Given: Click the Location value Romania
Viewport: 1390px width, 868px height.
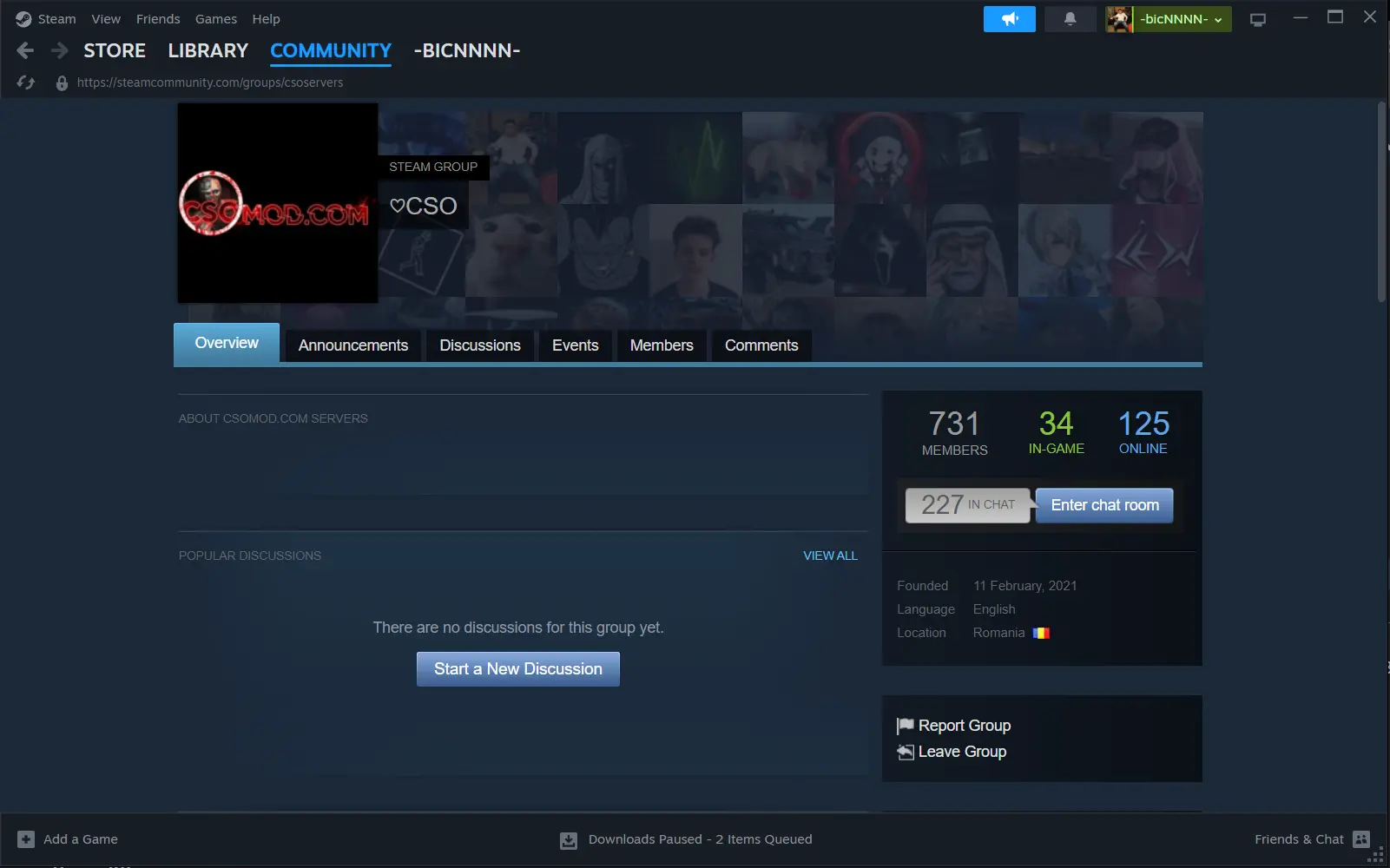Looking at the screenshot, I should point(998,633).
